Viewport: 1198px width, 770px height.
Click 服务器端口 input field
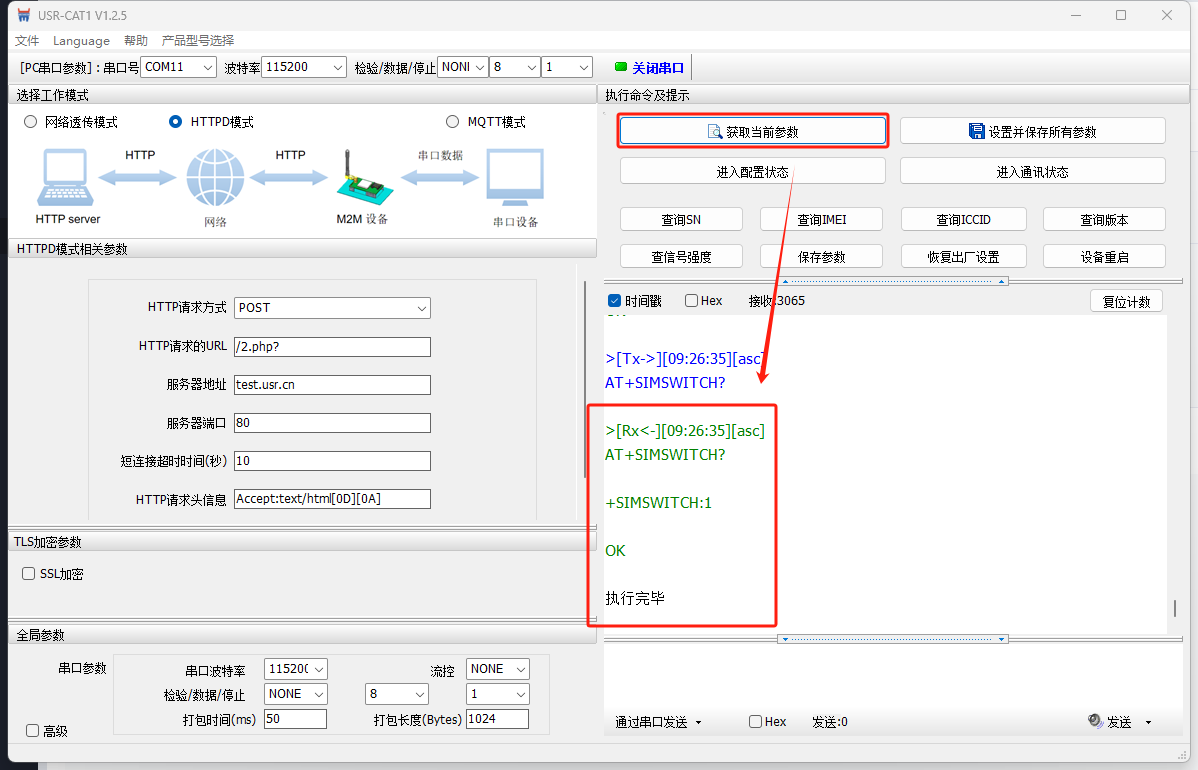pyautogui.click(x=332, y=422)
